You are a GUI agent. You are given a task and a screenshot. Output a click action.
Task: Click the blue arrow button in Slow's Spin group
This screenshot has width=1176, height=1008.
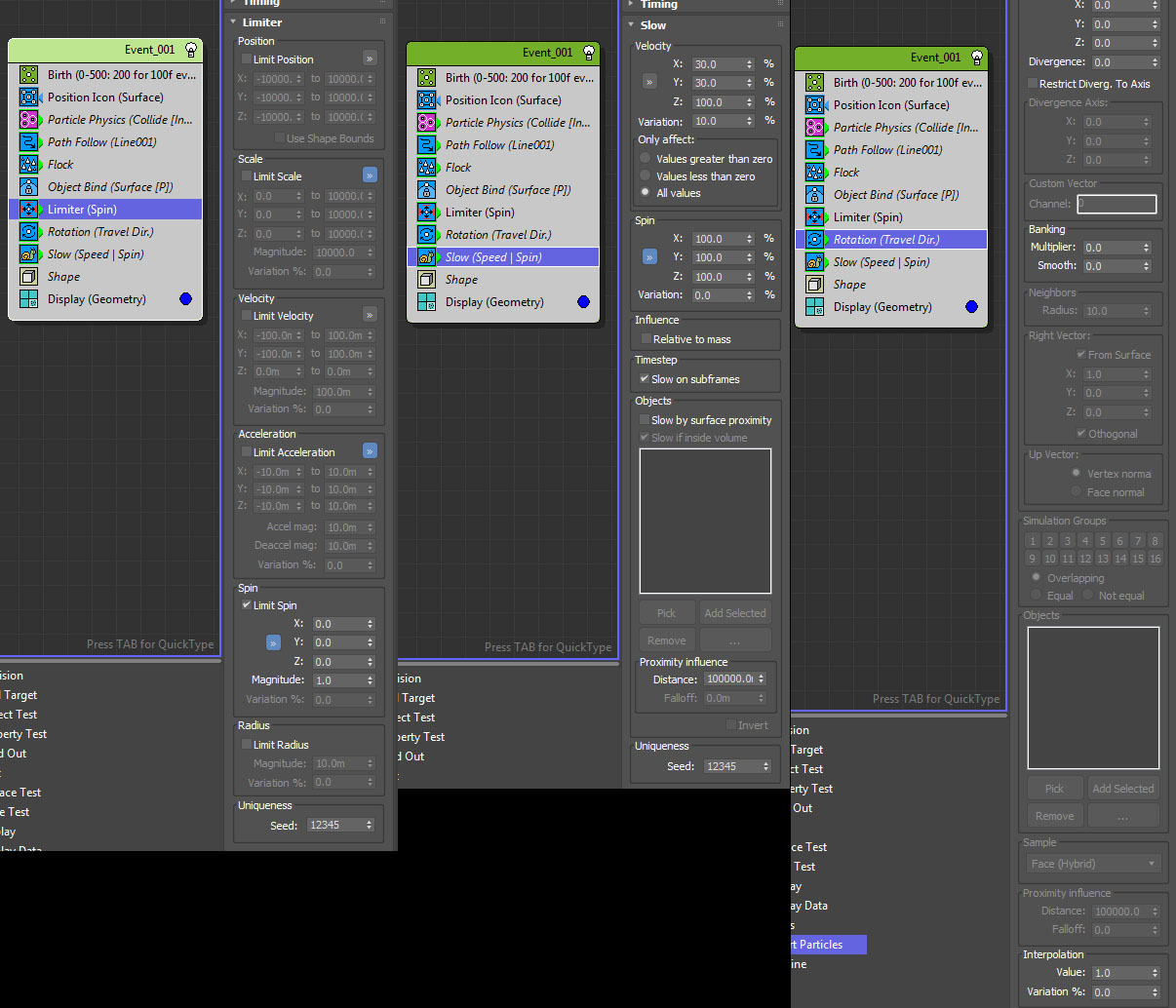point(649,257)
